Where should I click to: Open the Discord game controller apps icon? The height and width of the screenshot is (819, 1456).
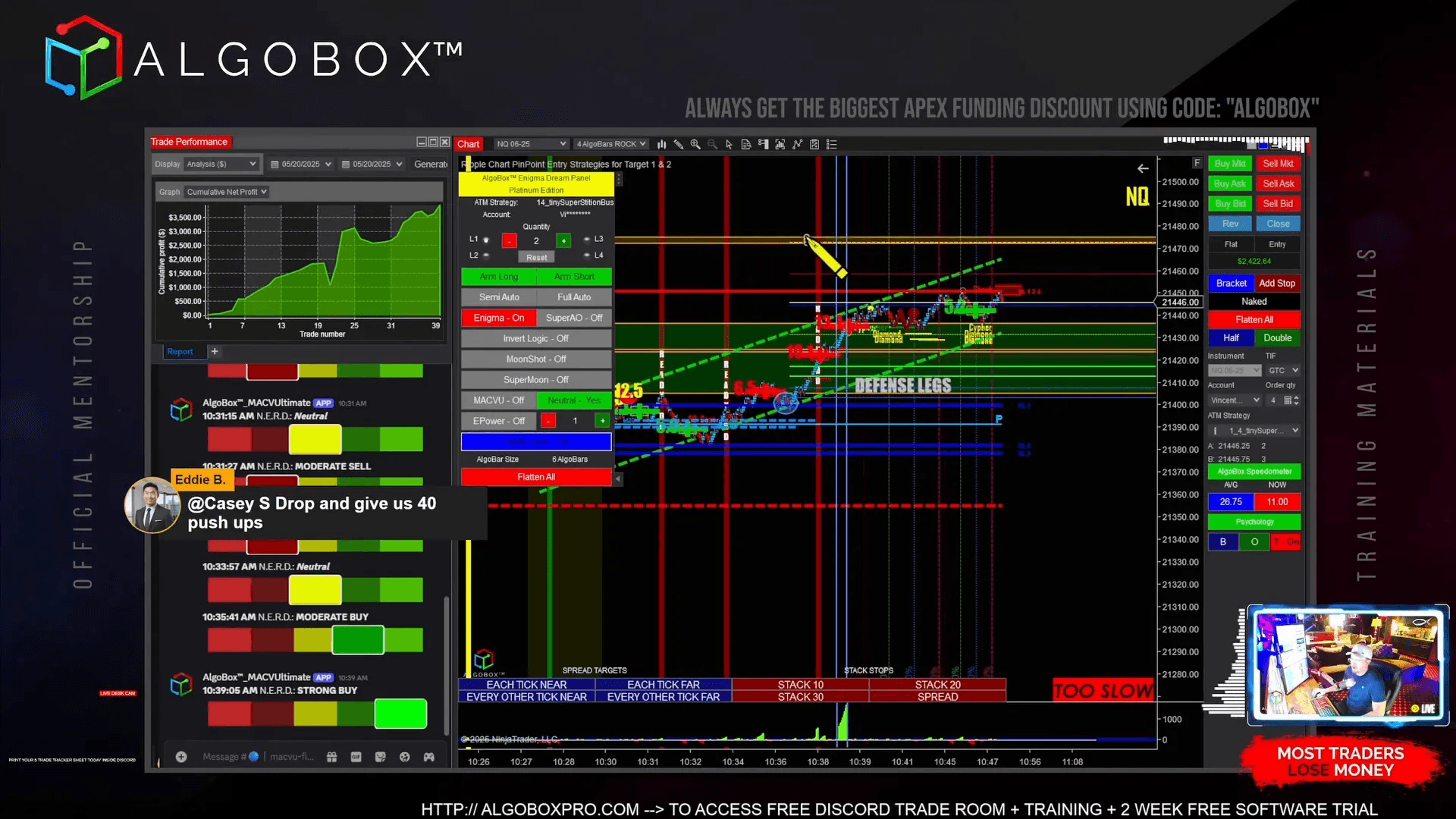[x=428, y=757]
